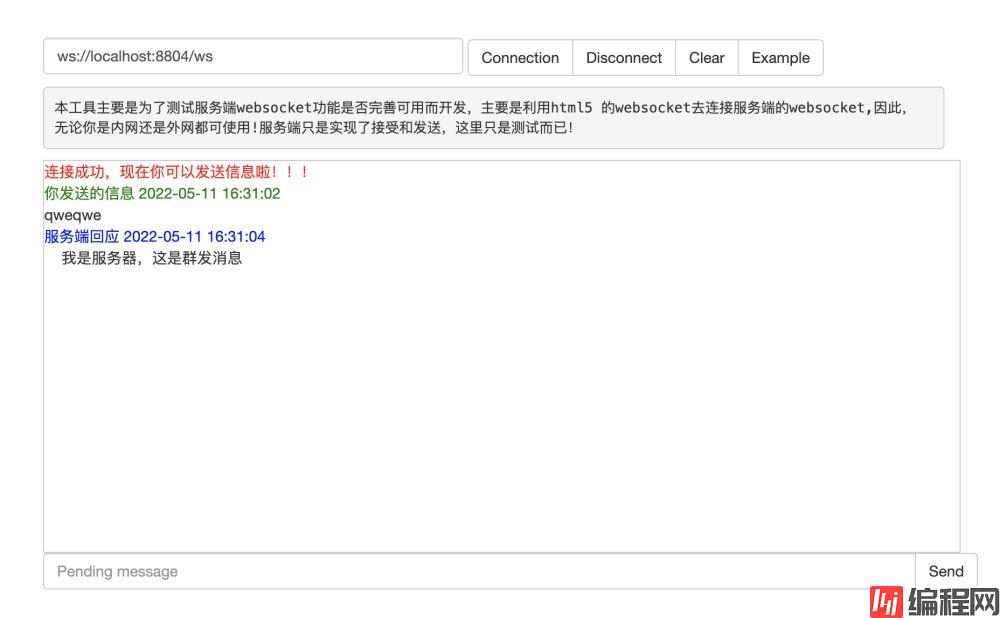Select the green 你发送的信息 label
Viewport: 1000px width, 618px height.
pos(89,194)
